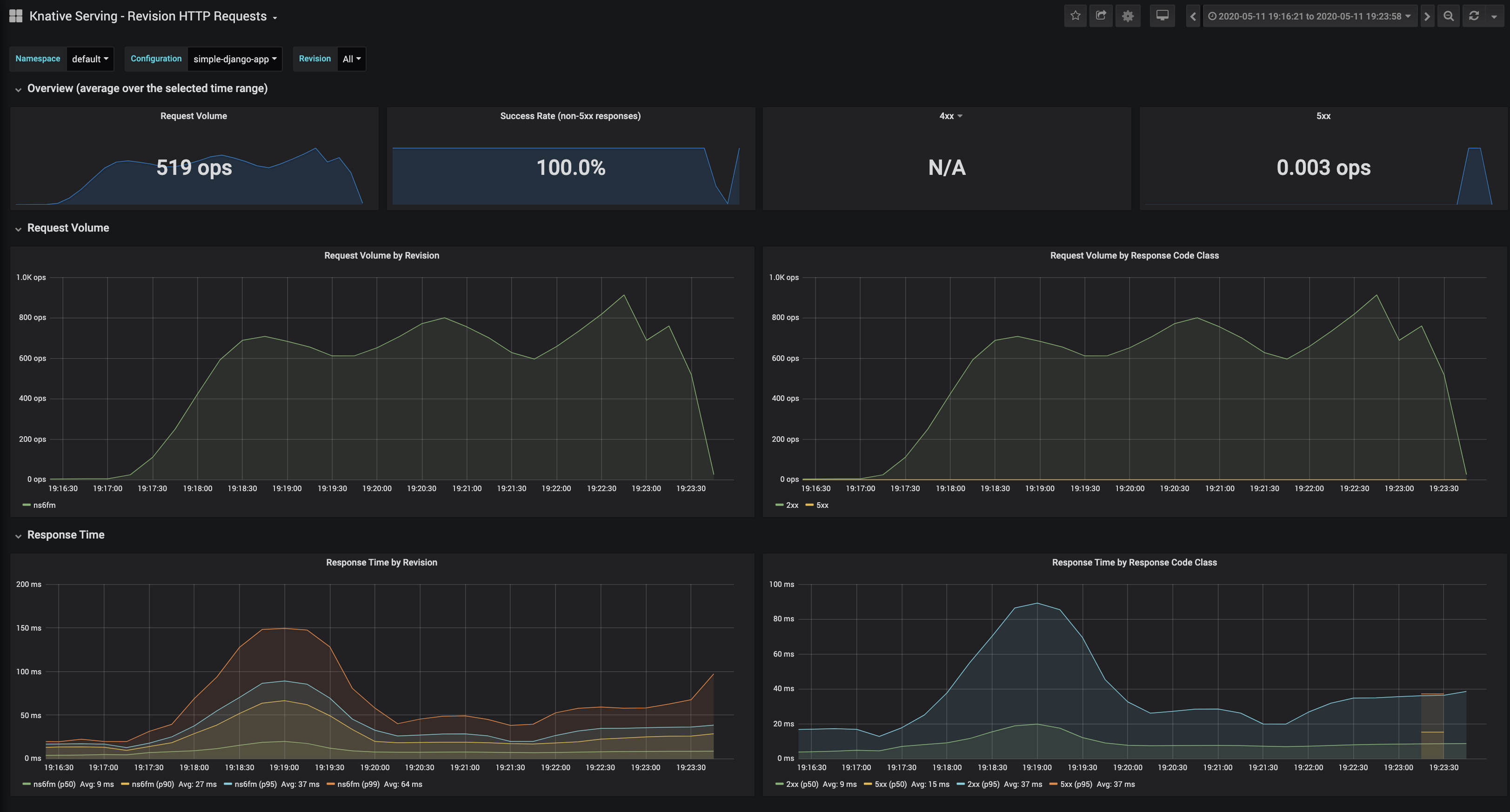1510x812 pixels.
Task: Collapse the Request Volume row
Action: [x=67, y=228]
